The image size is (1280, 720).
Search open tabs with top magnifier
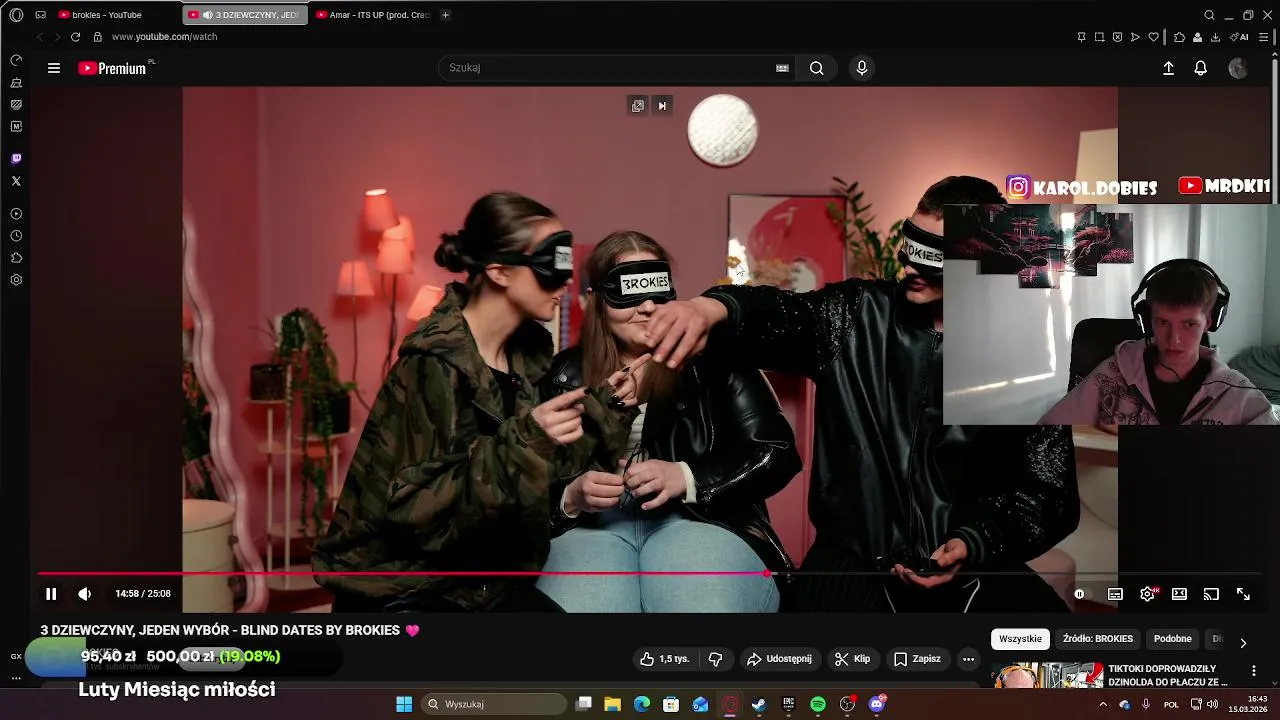[x=1209, y=15]
